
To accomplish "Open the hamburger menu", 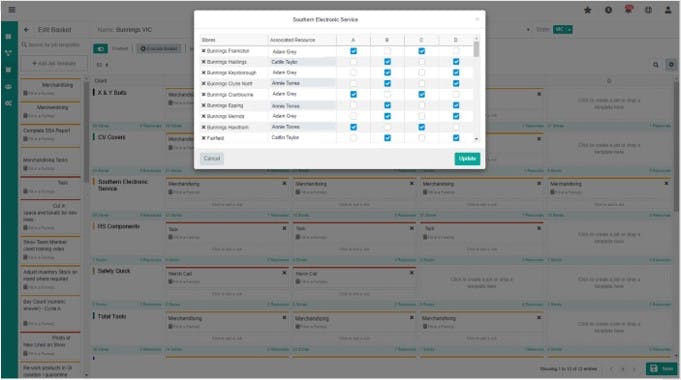I will coord(12,10).
